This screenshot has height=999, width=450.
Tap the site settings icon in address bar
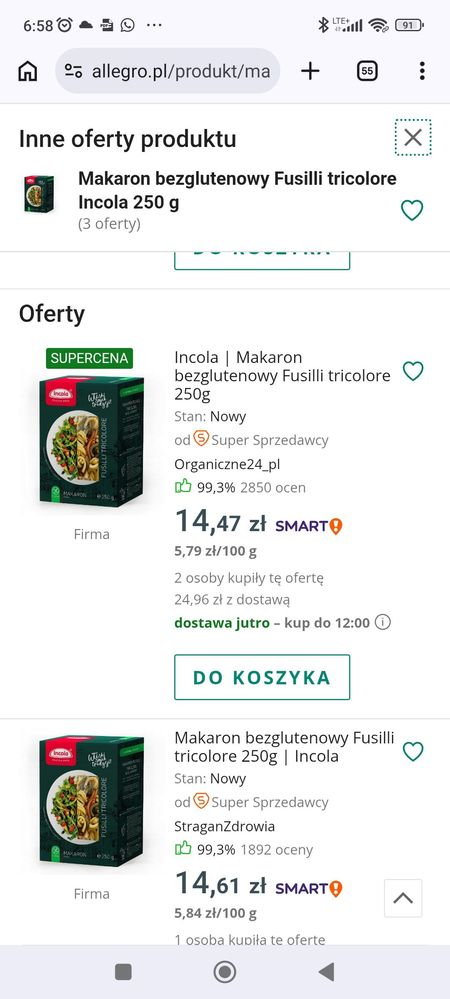[74, 71]
